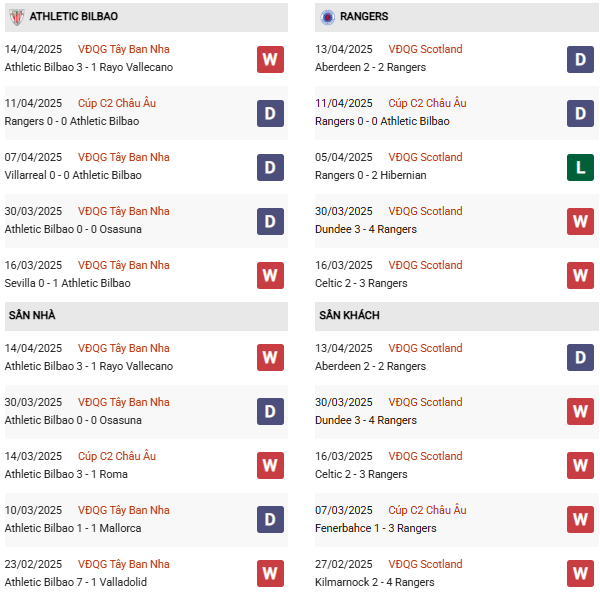Open the Fenerbahce 1 - 3 Rangers match
The image size is (600, 594).
tap(375, 529)
